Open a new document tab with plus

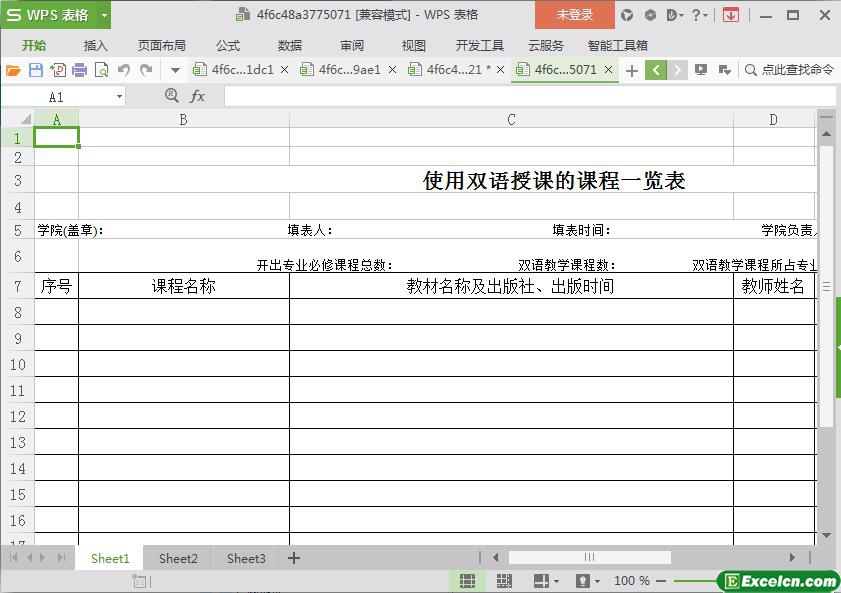(x=632, y=70)
